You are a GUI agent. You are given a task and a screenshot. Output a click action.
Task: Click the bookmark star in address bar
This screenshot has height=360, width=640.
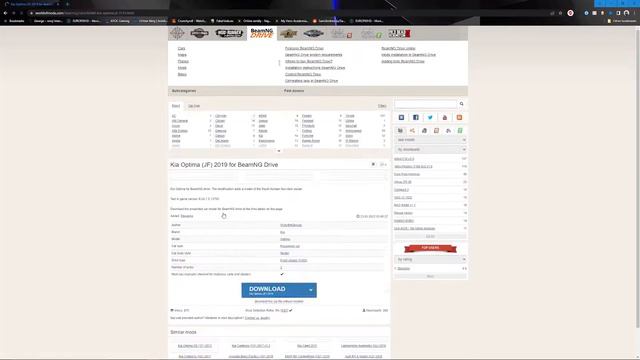560,13
